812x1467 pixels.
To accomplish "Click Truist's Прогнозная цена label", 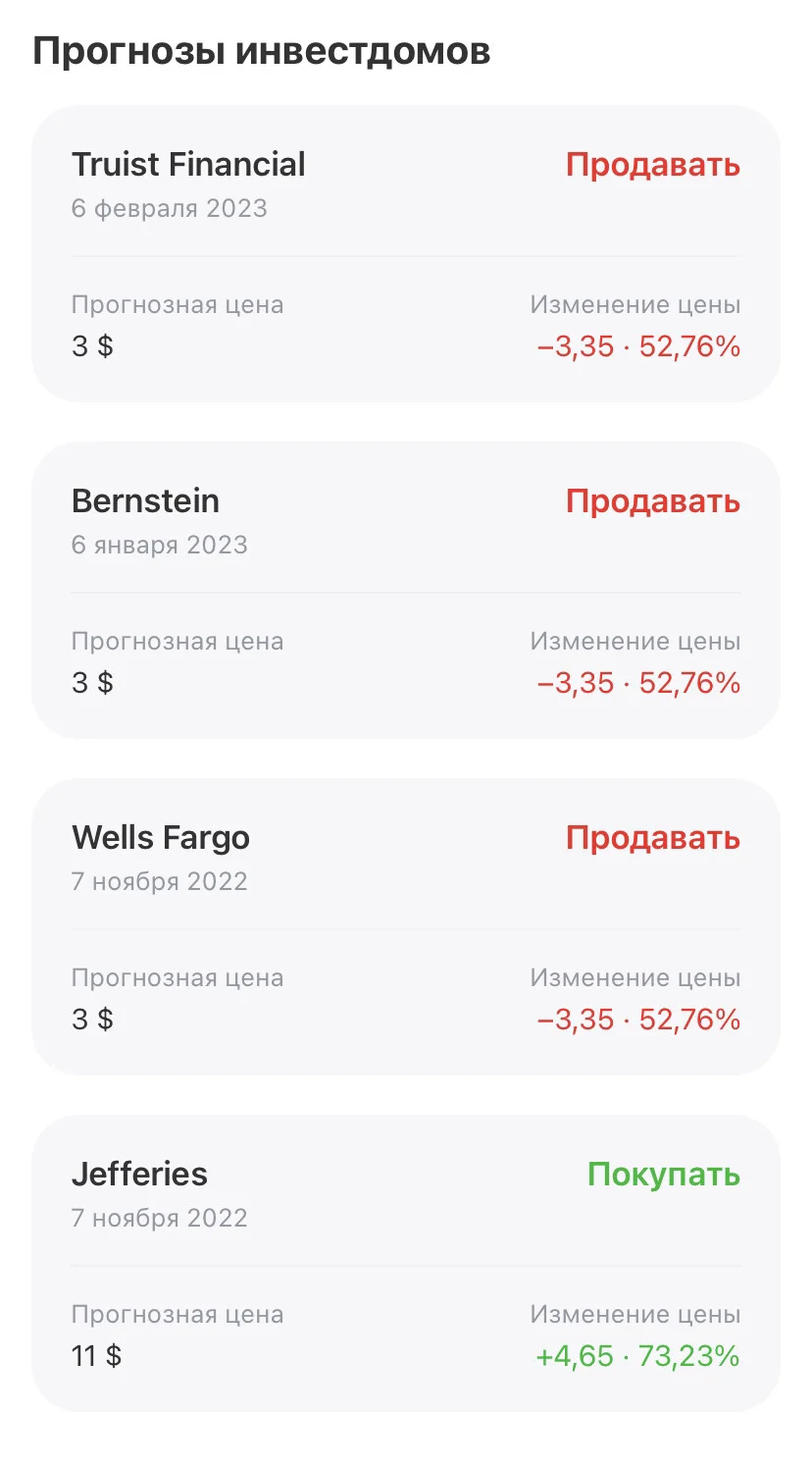I will pos(178,305).
